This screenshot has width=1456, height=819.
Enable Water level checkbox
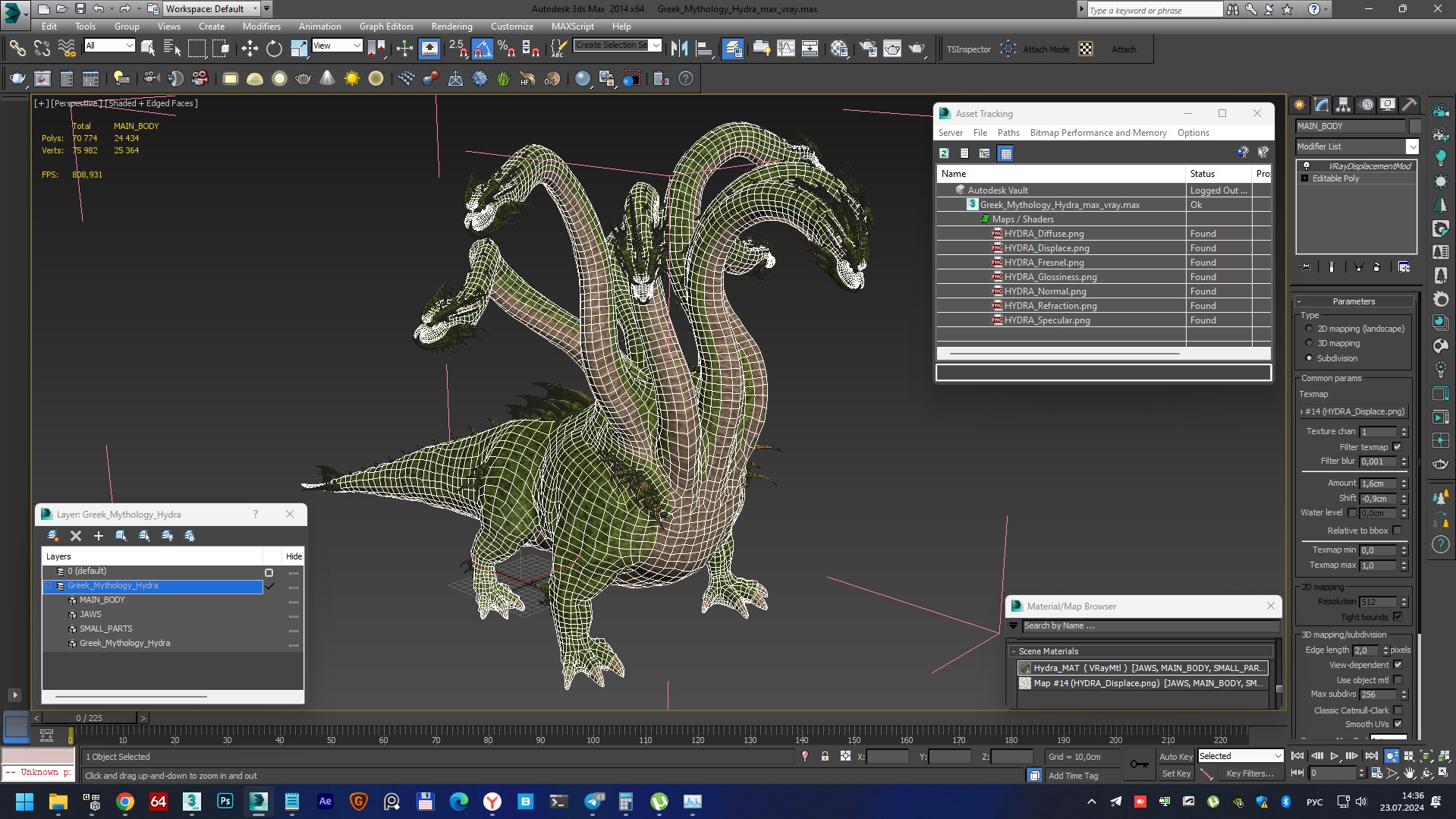click(1352, 513)
